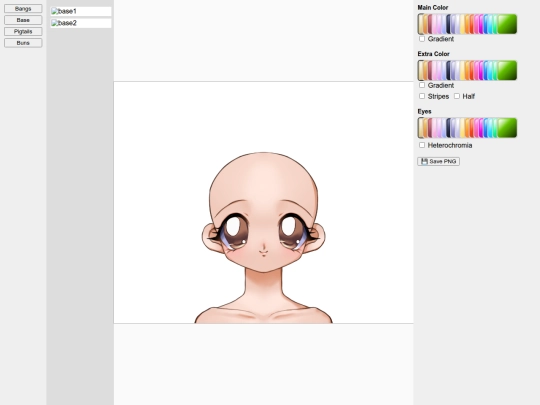
Task: Choose the navy swatch in Extra Color
Action: (x=448, y=70)
